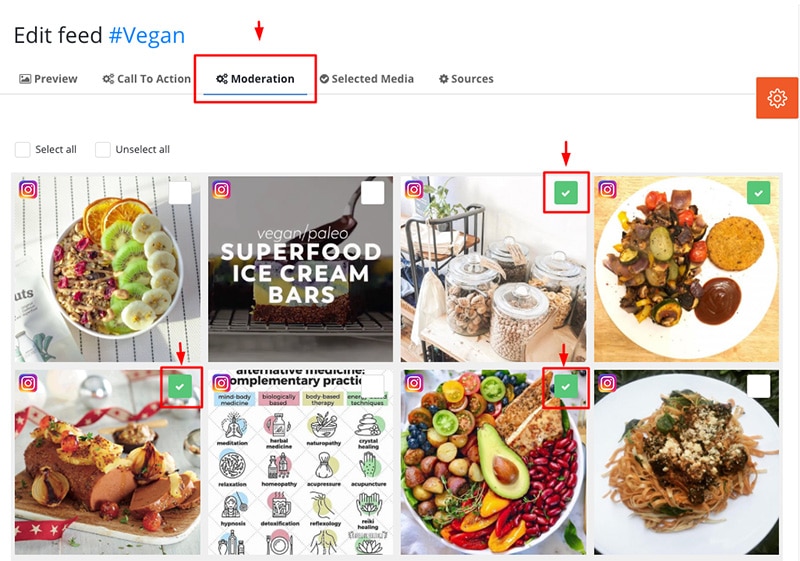Open the Call To Action tab
The width and height of the screenshot is (800, 561).
[146, 79]
